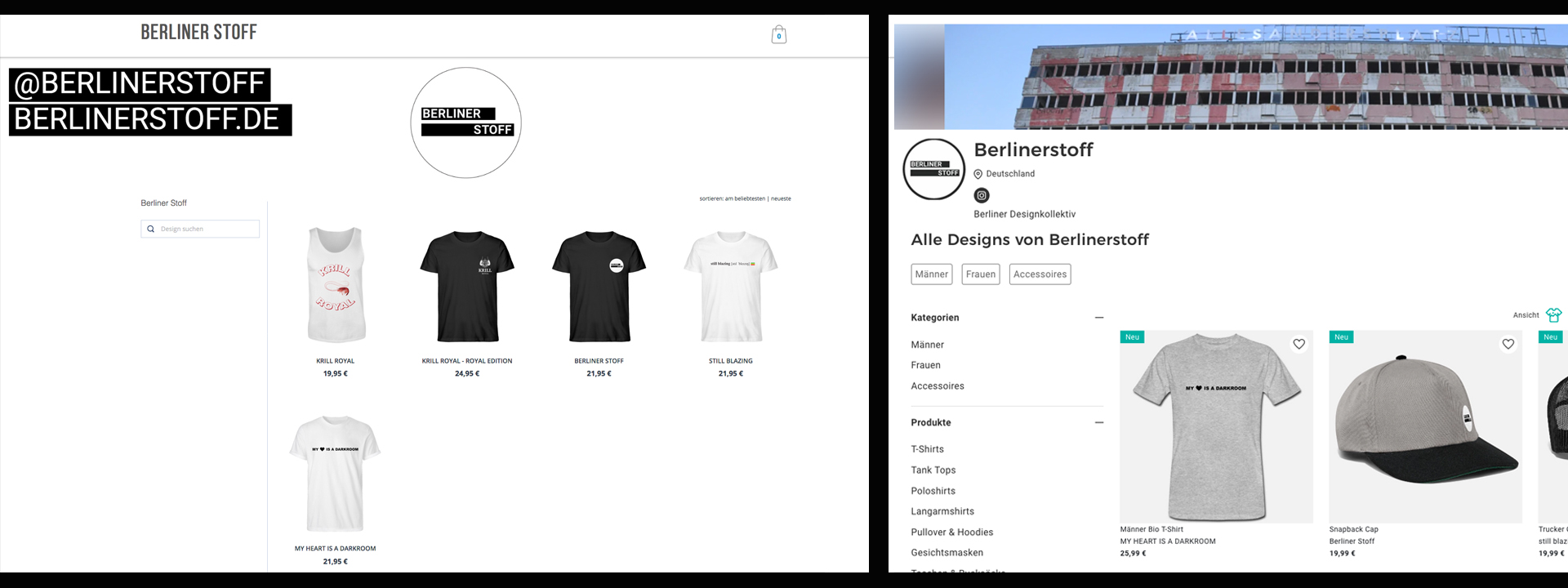The height and width of the screenshot is (588, 1568).
Task: Filter by Frauen tag button
Action: (981, 274)
